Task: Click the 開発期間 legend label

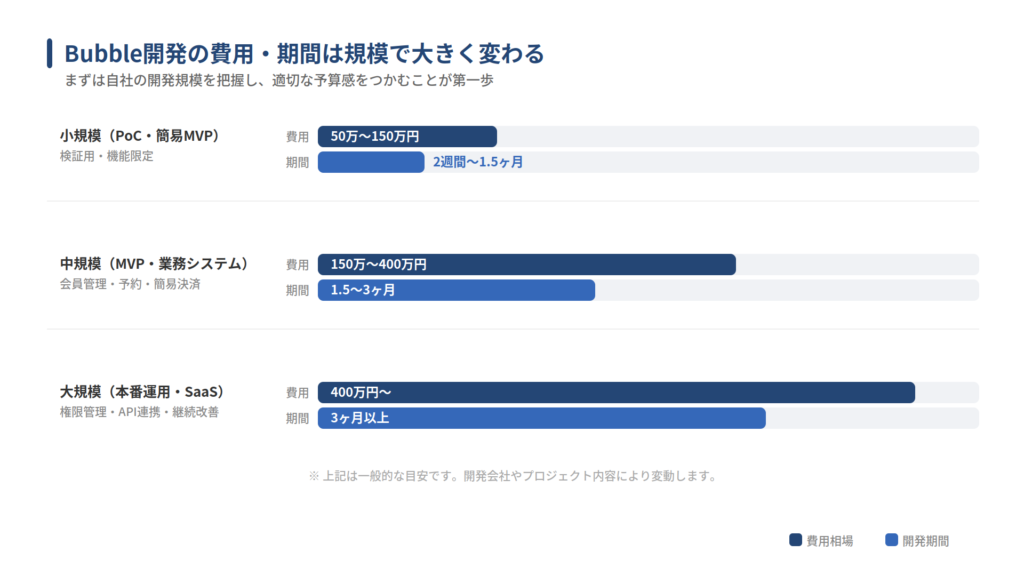Action: pos(926,540)
